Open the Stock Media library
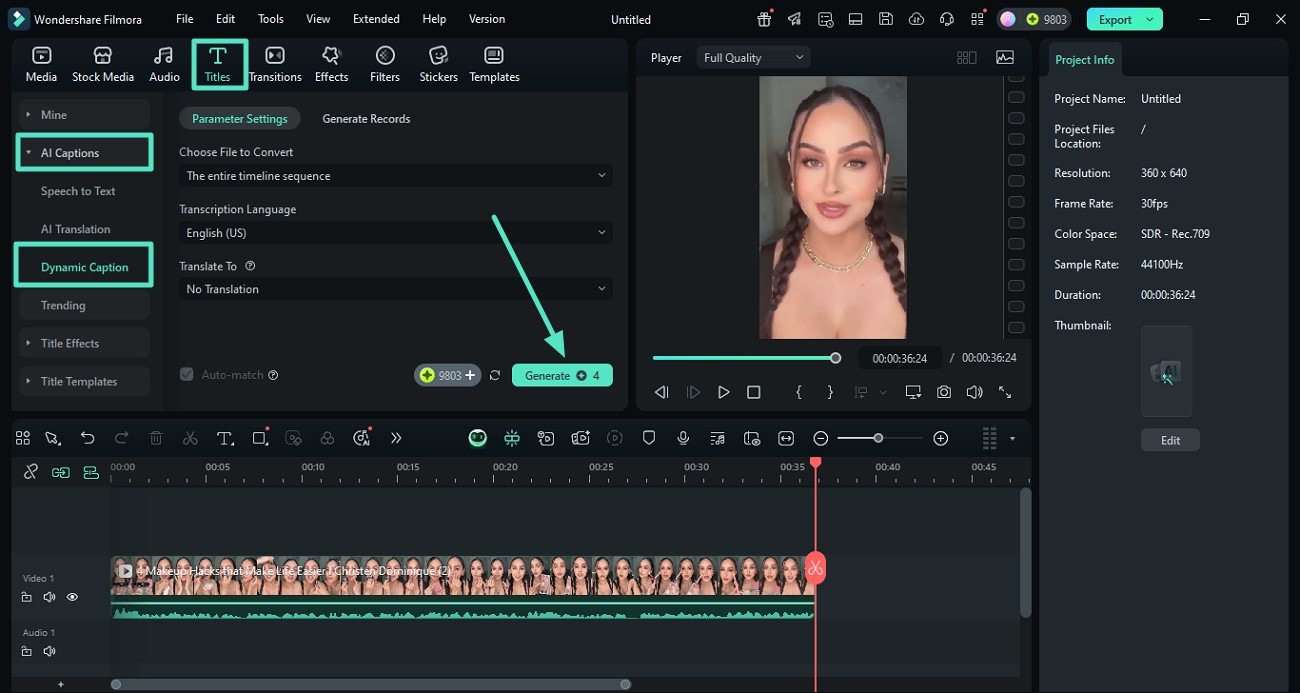The height and width of the screenshot is (693, 1300). pos(102,64)
